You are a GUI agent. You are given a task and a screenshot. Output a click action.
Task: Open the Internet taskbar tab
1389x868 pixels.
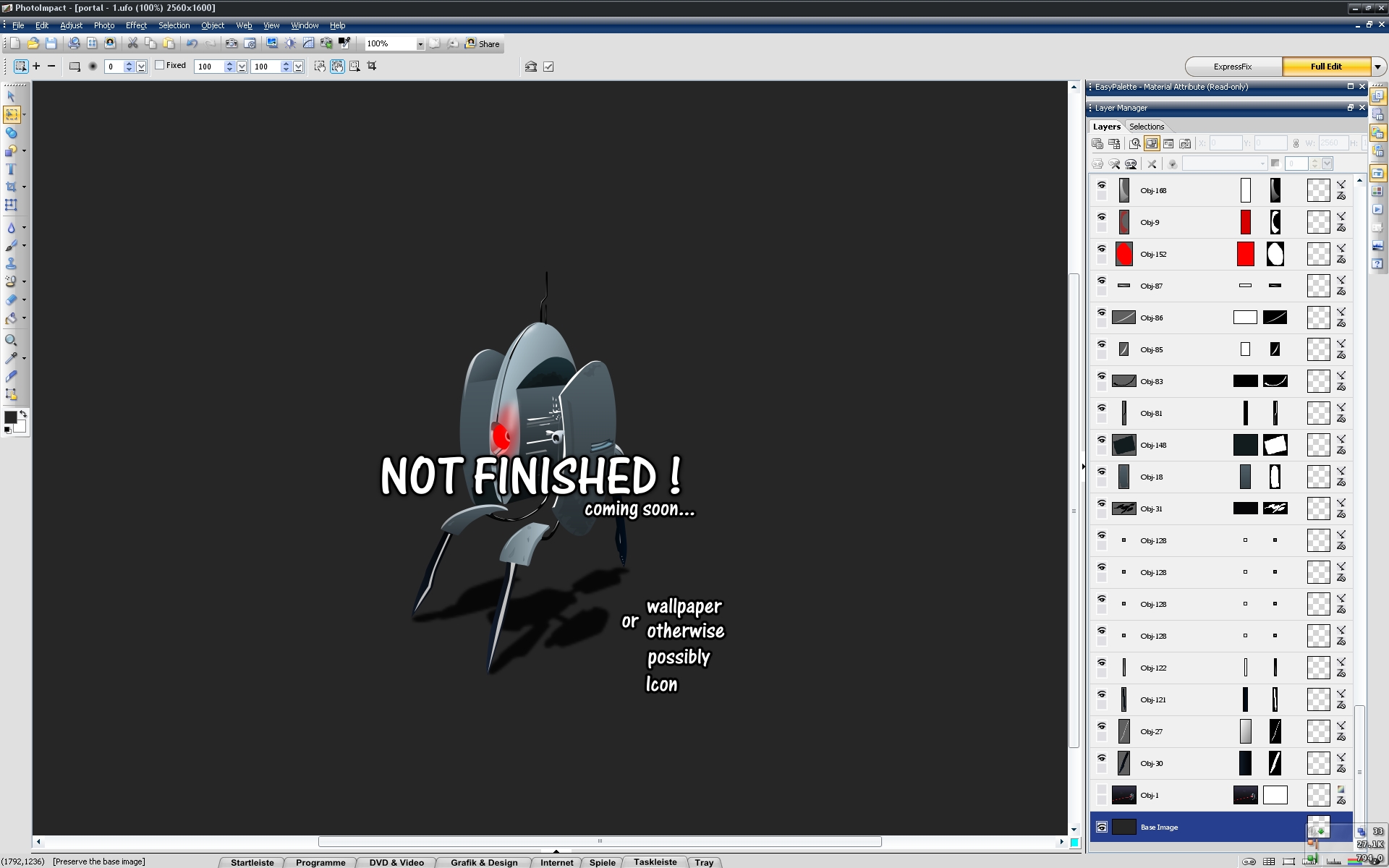click(556, 862)
